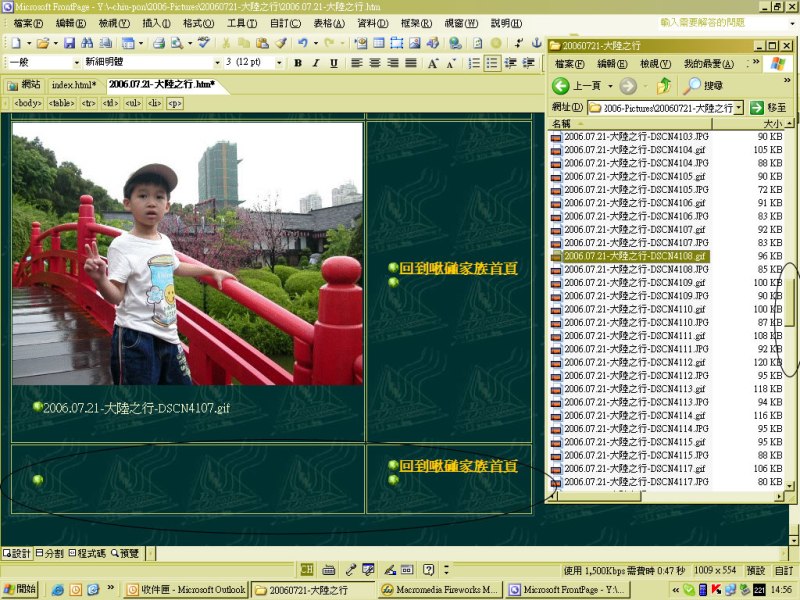Click the 移至 Go button in Explorer
This screenshot has height=600, width=800.
click(x=768, y=108)
